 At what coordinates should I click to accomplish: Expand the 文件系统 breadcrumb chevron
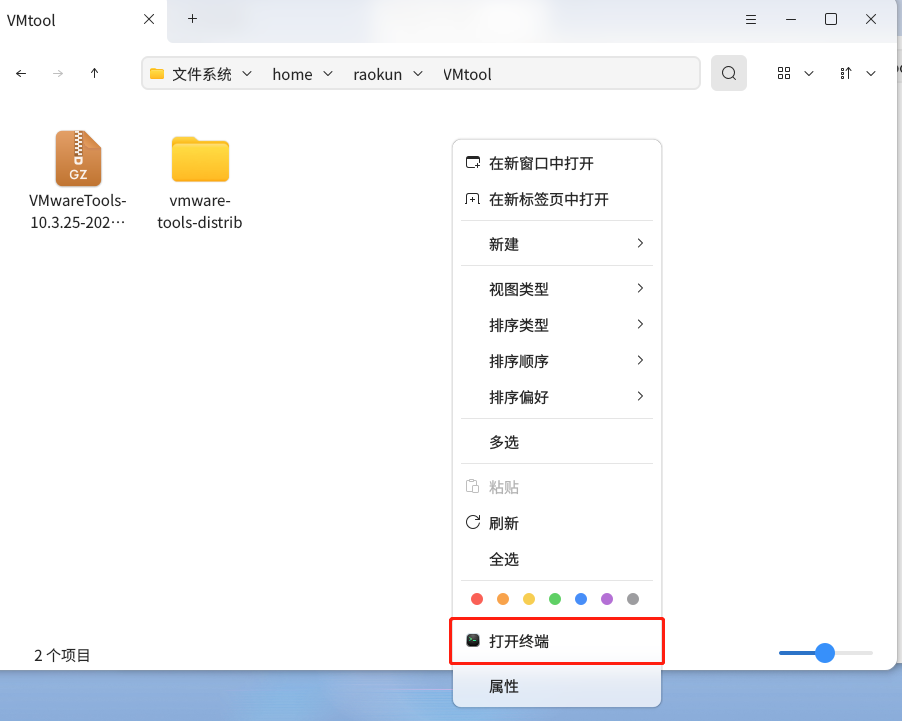click(247, 74)
